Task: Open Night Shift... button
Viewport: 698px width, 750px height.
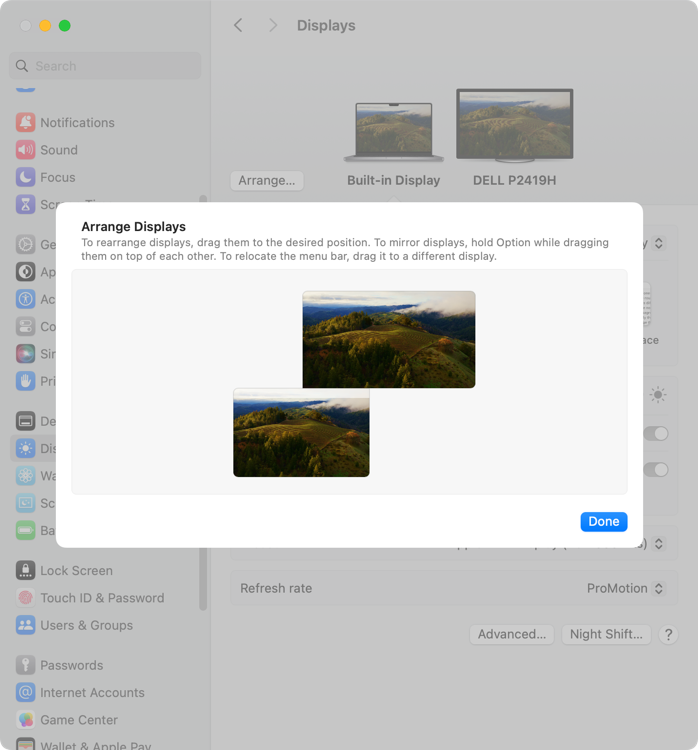Action: click(606, 634)
